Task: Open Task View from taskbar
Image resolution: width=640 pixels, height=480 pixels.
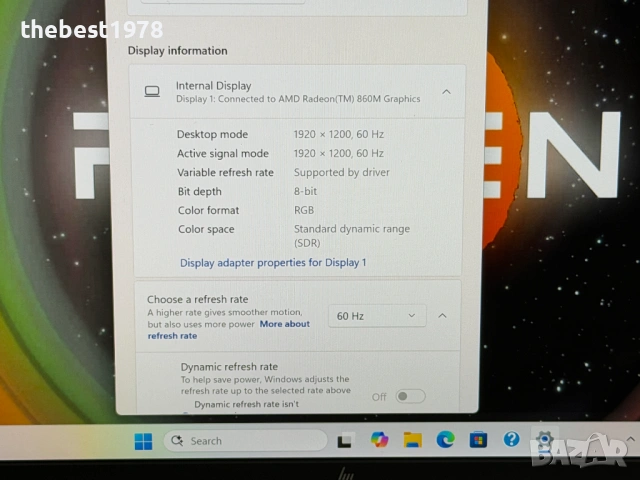Action: pyautogui.click(x=344, y=440)
